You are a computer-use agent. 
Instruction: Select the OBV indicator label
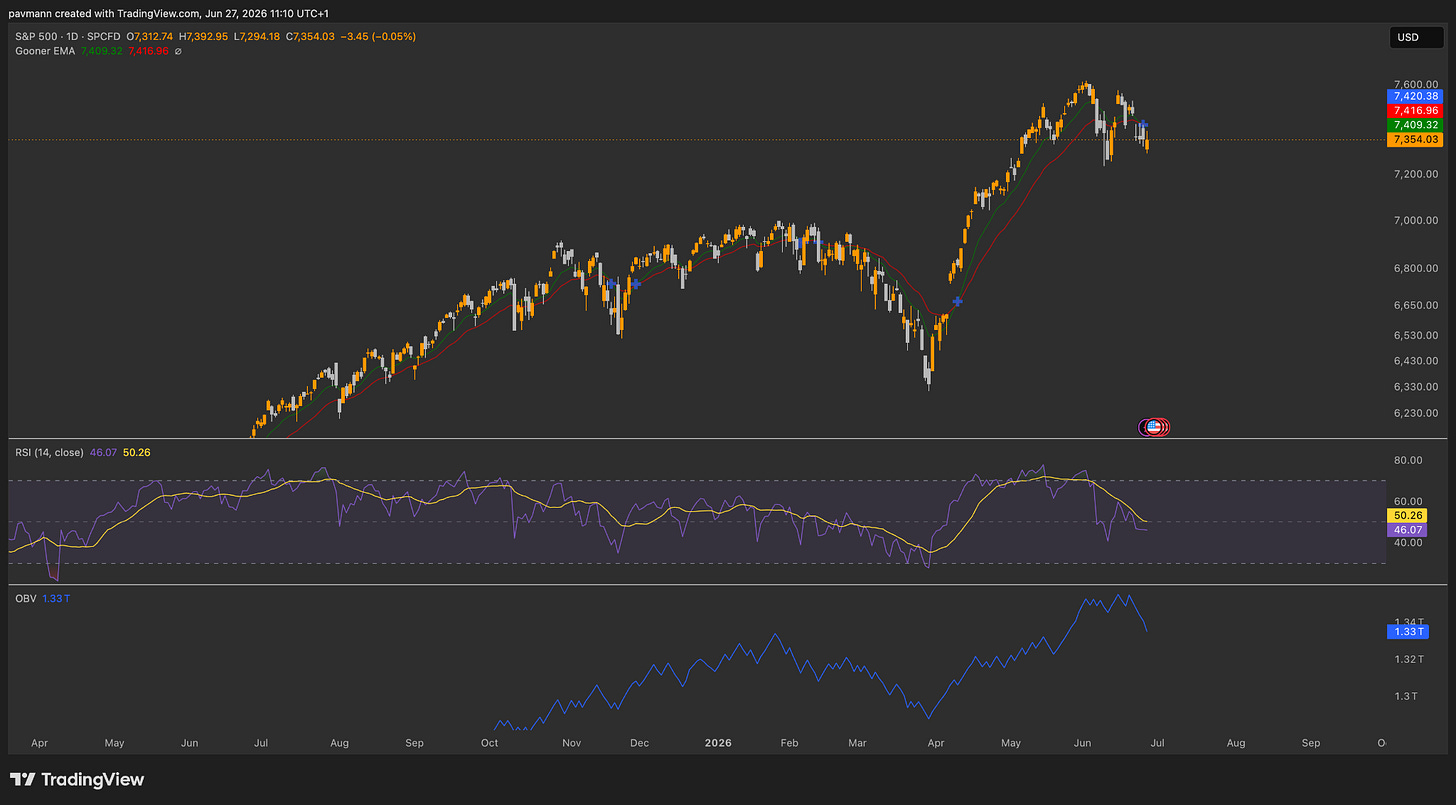25,598
